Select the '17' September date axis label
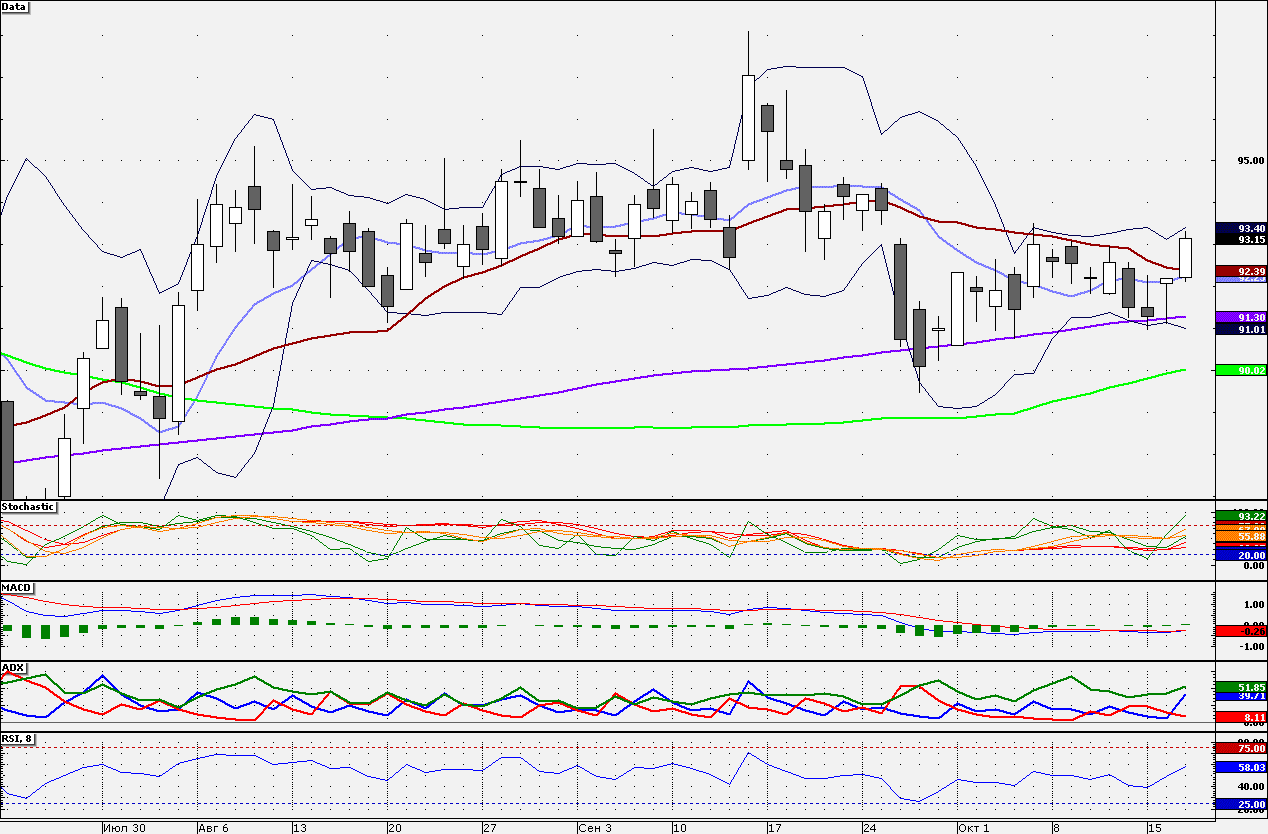Screen dimensions: 1268x834 775,828
